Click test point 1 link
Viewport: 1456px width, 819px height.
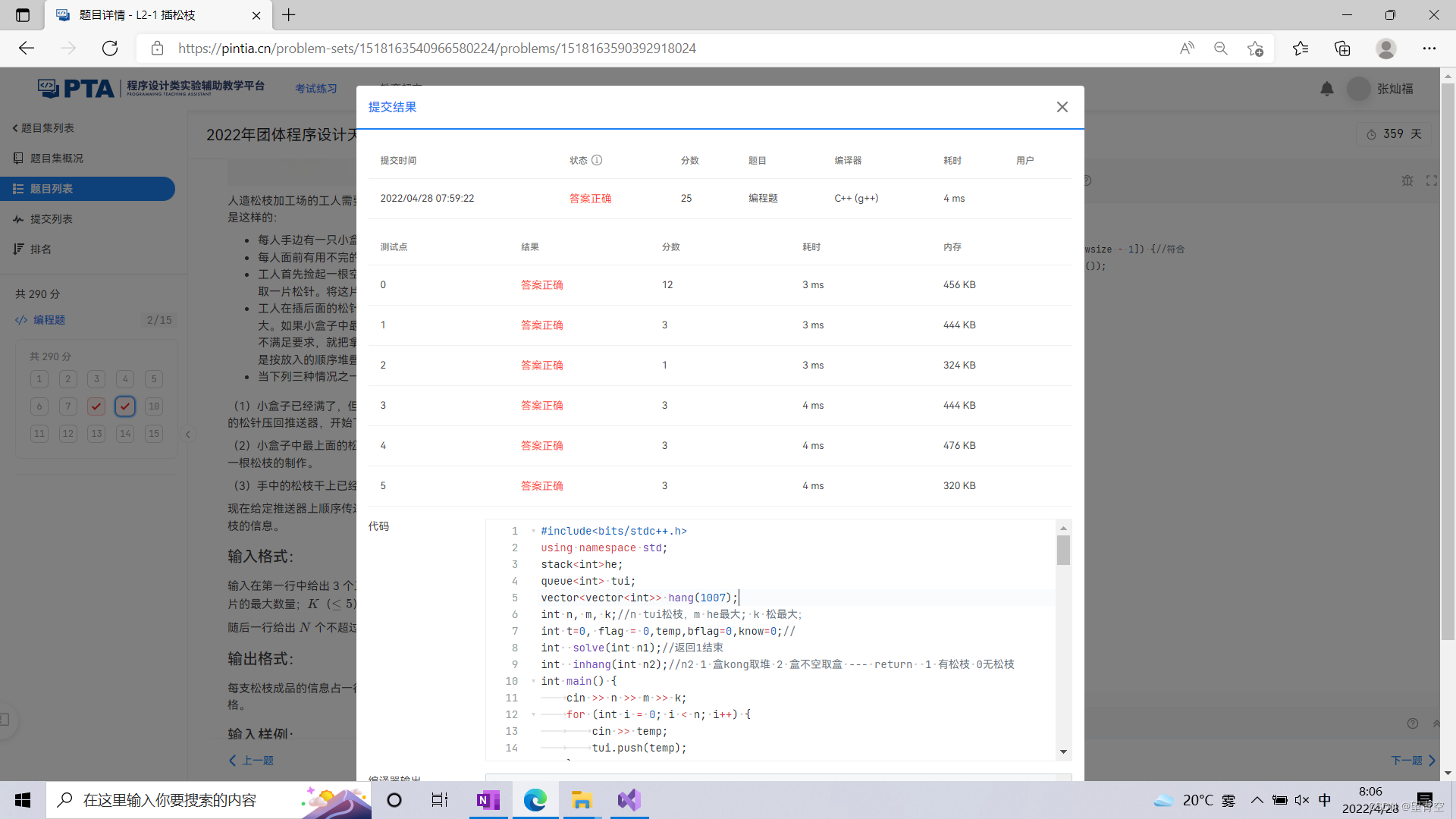383,325
